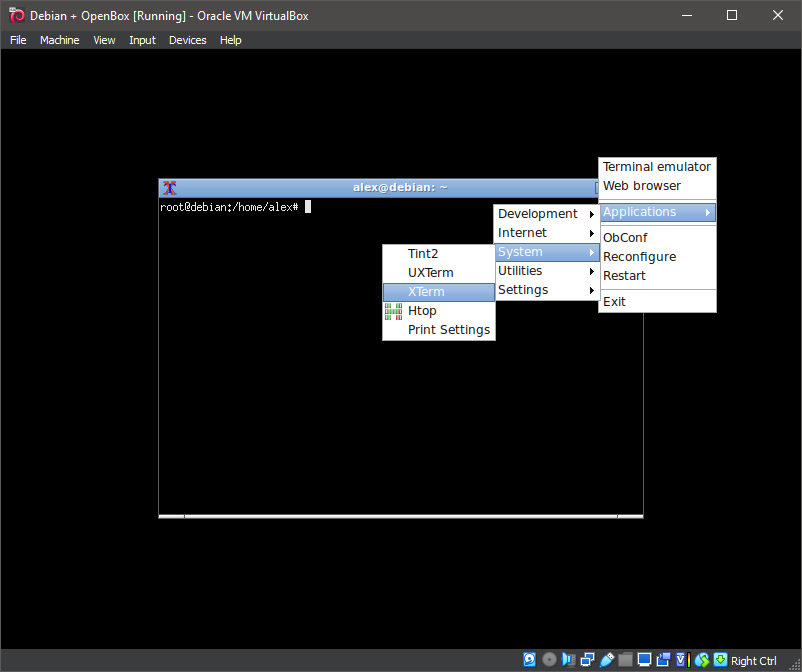Click the Htop icon in the System submenu
Viewport: 802px width, 672px height.
tap(394, 311)
